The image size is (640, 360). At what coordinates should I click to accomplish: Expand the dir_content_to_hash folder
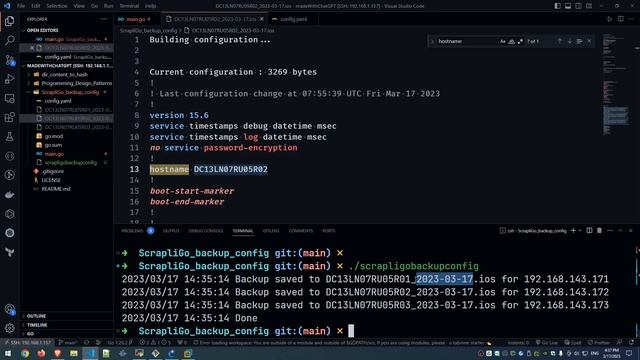pyautogui.click(x=64, y=74)
